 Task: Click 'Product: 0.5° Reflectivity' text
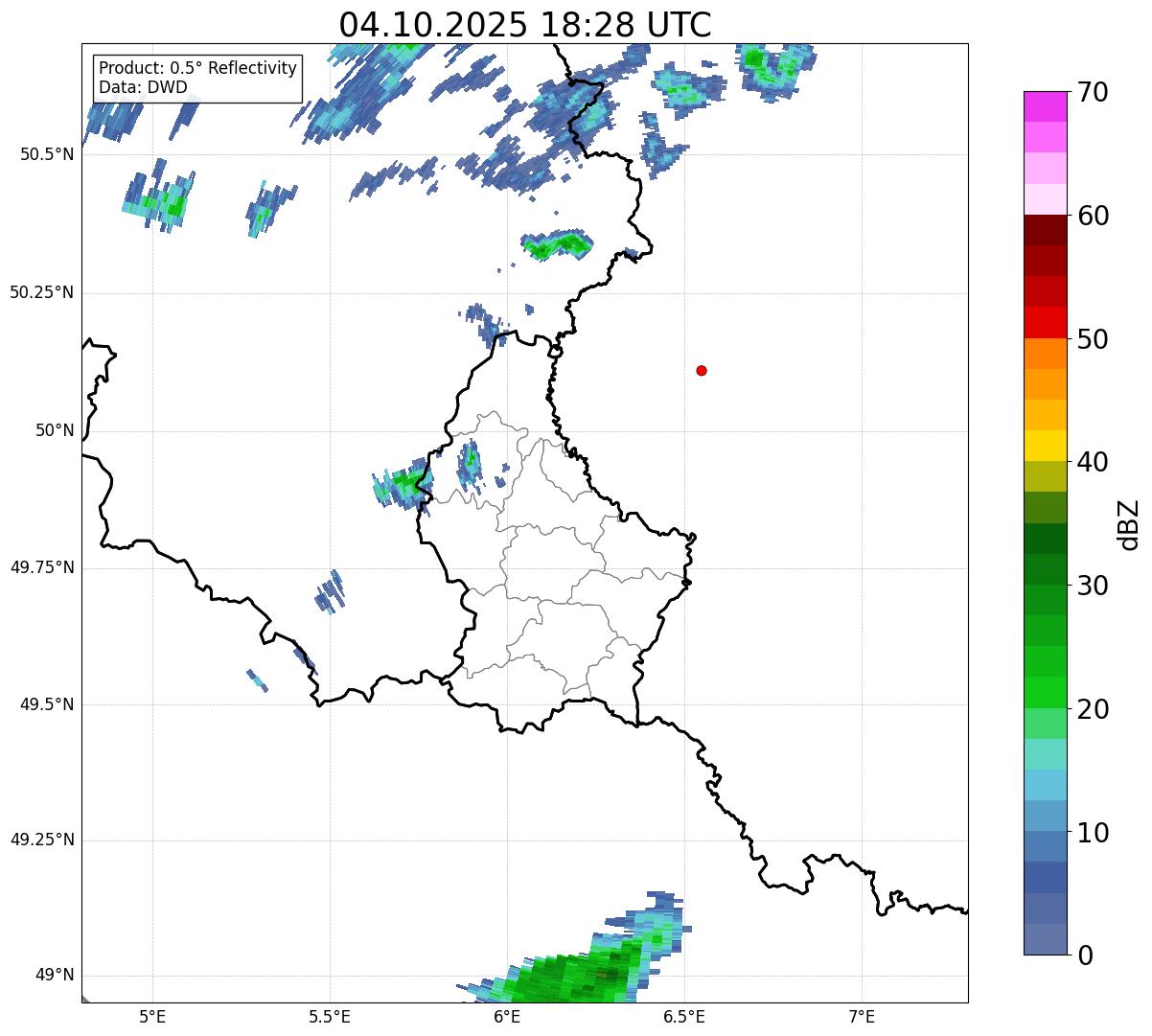(197, 69)
